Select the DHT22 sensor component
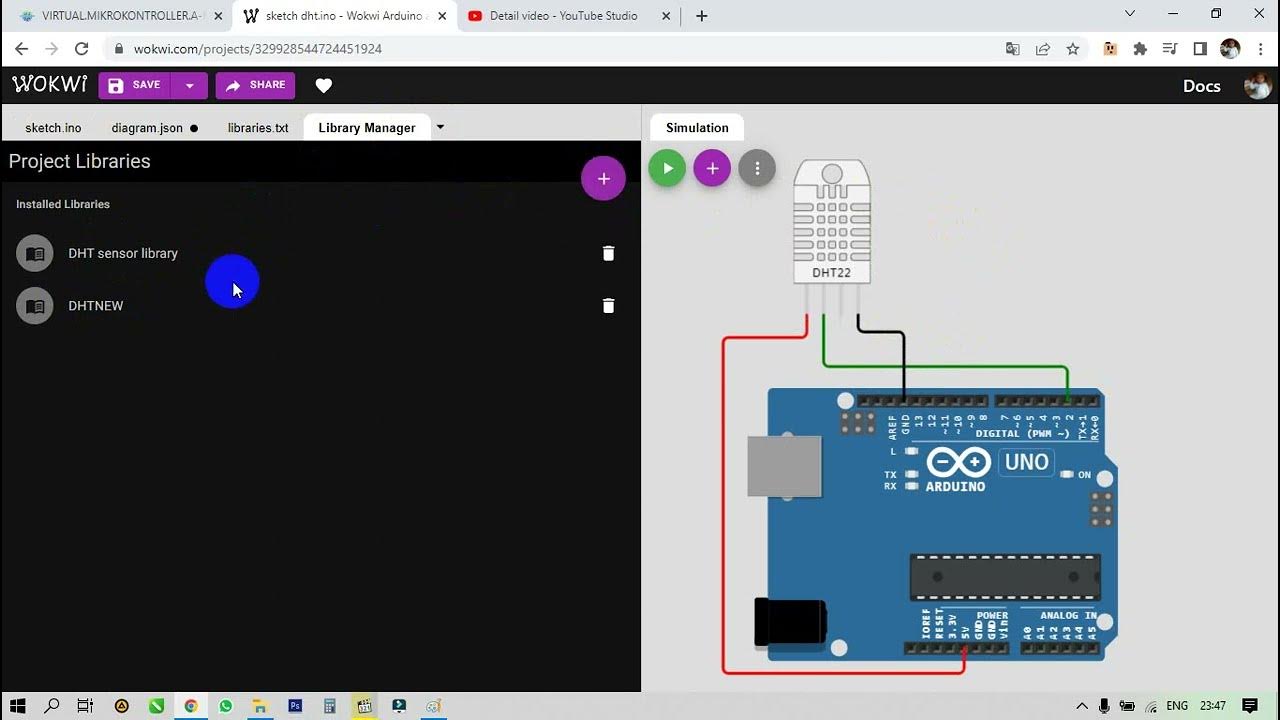The height and width of the screenshot is (720, 1280). [832, 222]
